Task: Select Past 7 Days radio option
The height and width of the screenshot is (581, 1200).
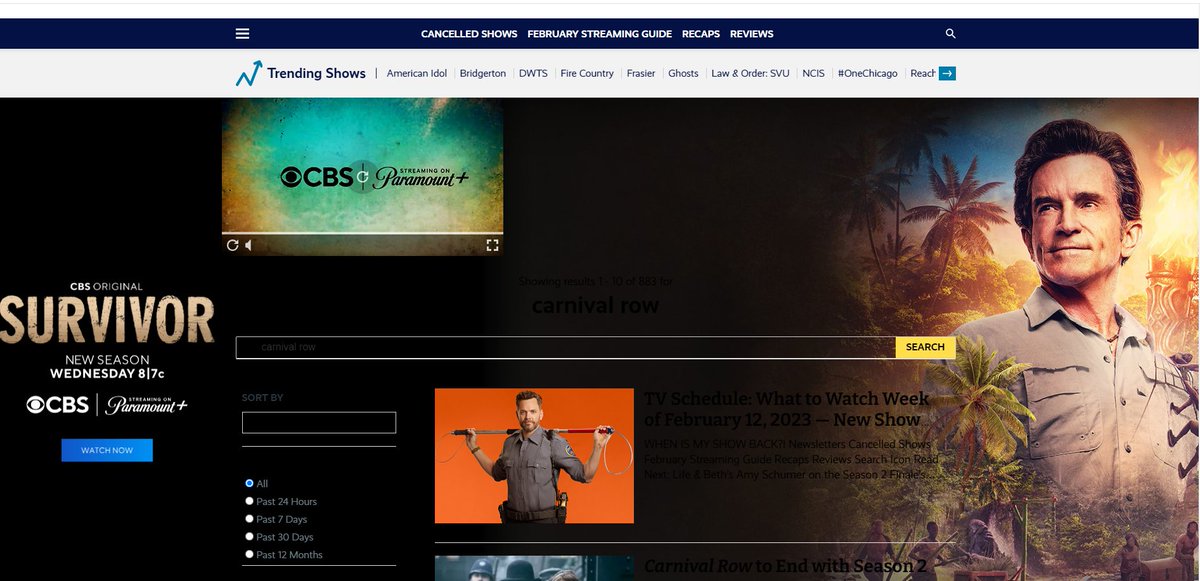Action: [x=249, y=519]
